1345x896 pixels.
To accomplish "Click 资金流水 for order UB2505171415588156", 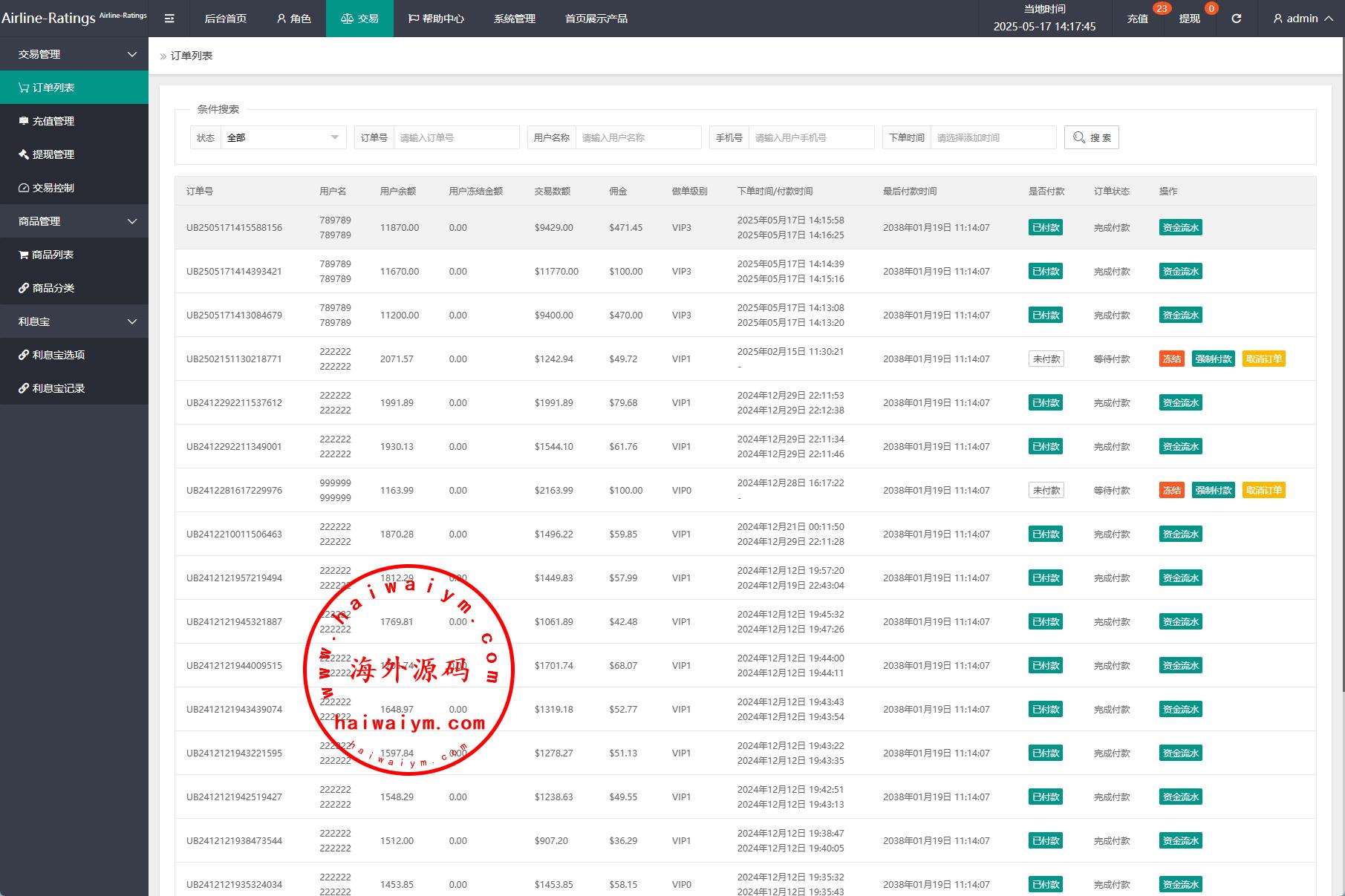I will pos(1180,228).
